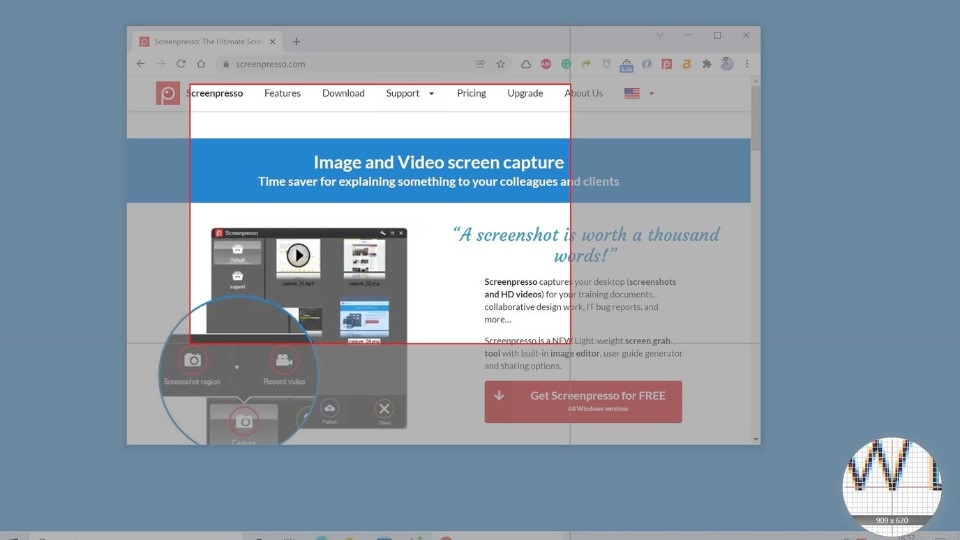
Task: Go back using the browser back arrow
Action: point(141,64)
